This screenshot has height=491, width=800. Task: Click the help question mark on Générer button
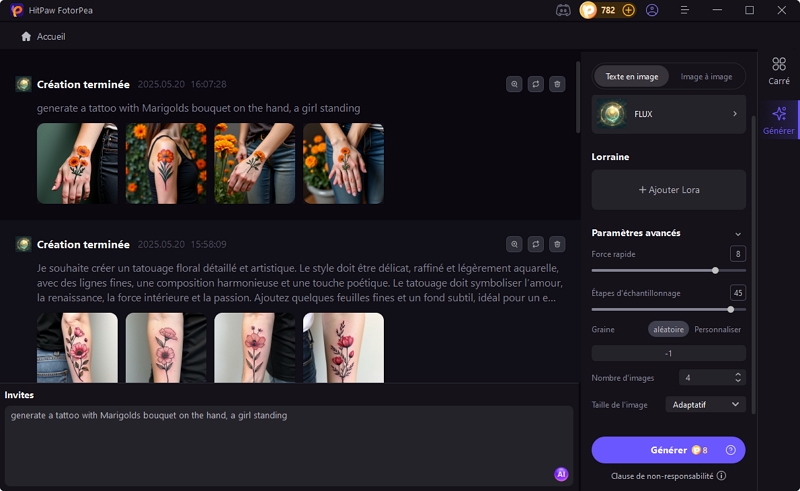(x=731, y=450)
